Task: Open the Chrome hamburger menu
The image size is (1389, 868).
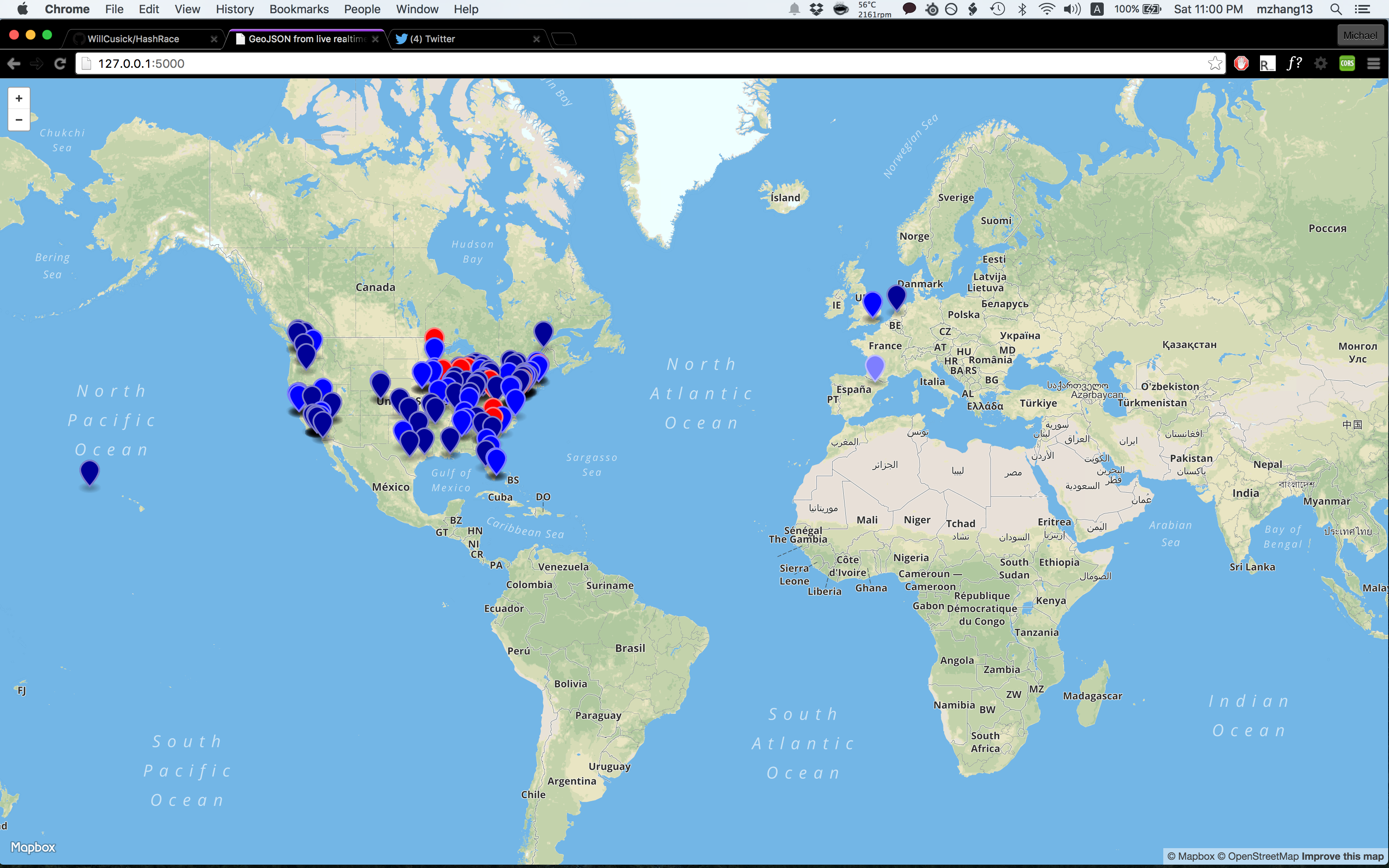Action: (x=1373, y=64)
